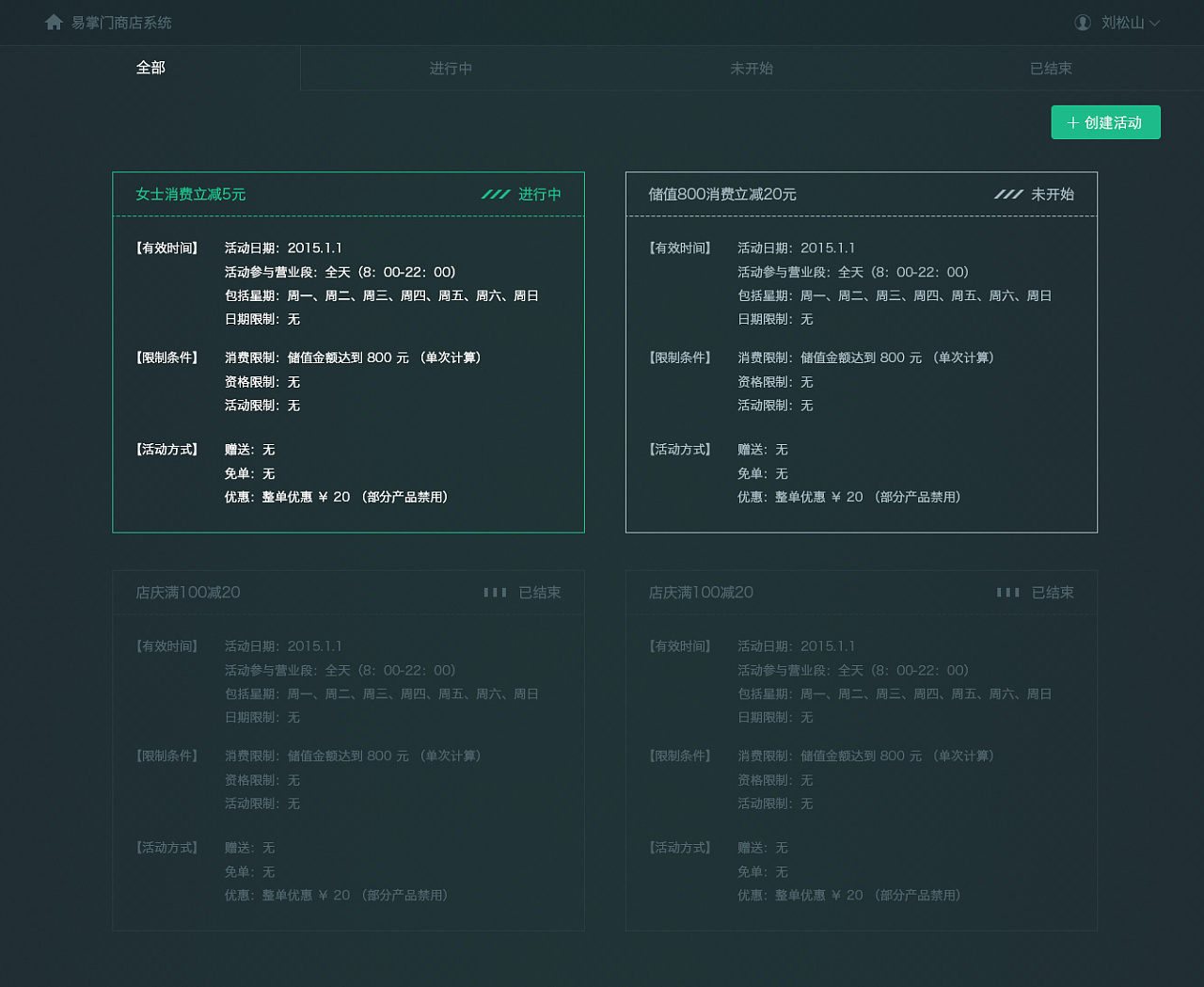Screen dimensions: 1204x987
Task: Open the 储值800消费立减20元 activity title
Action: (721, 194)
